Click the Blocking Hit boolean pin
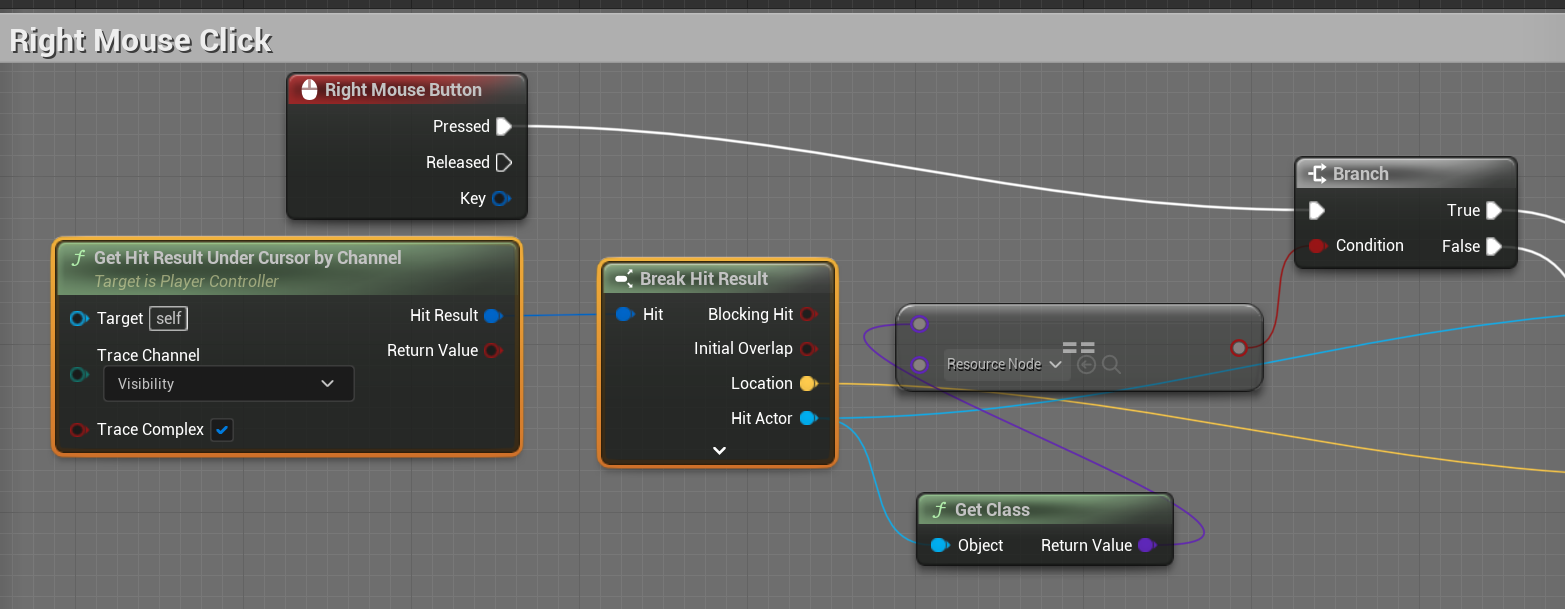1565x609 pixels. coord(808,315)
